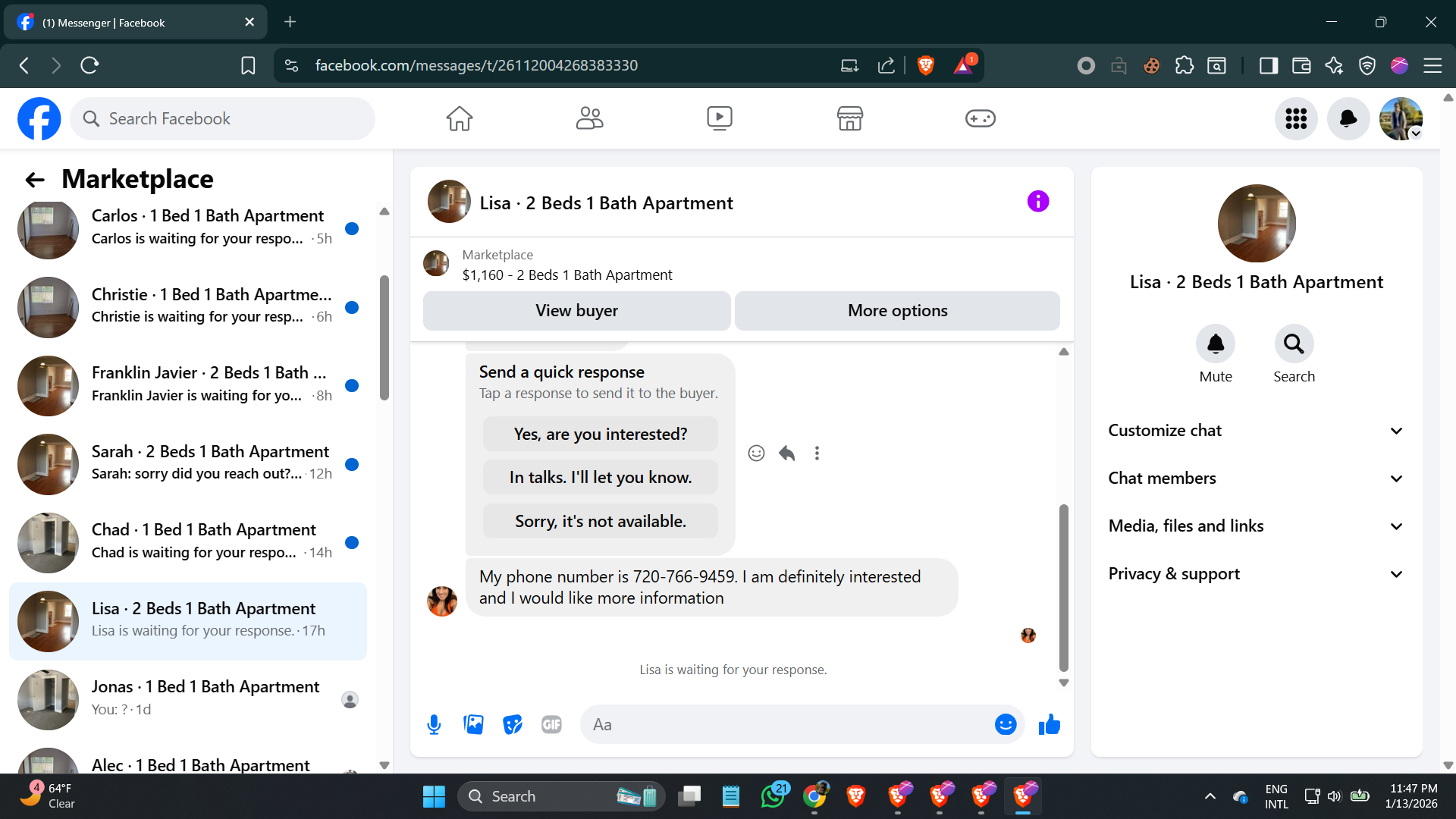Send a thumbs-up like
Image resolution: width=1456 pixels, height=819 pixels.
pyautogui.click(x=1050, y=725)
